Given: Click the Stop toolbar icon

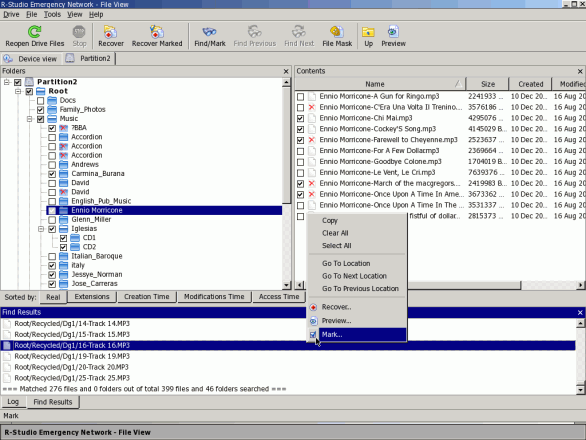Looking at the screenshot, I should pyautogui.click(x=79, y=31).
